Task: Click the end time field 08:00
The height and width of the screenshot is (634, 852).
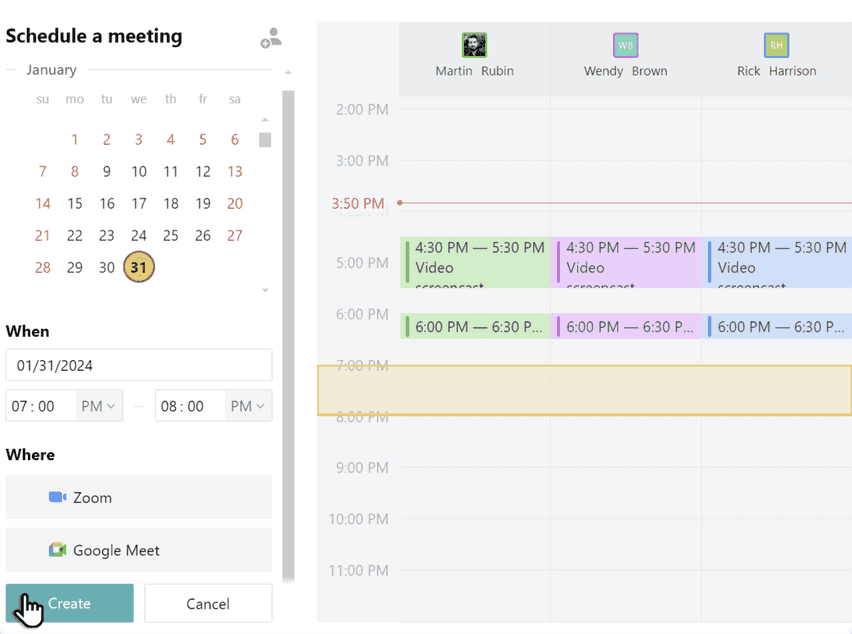Action: tap(189, 406)
